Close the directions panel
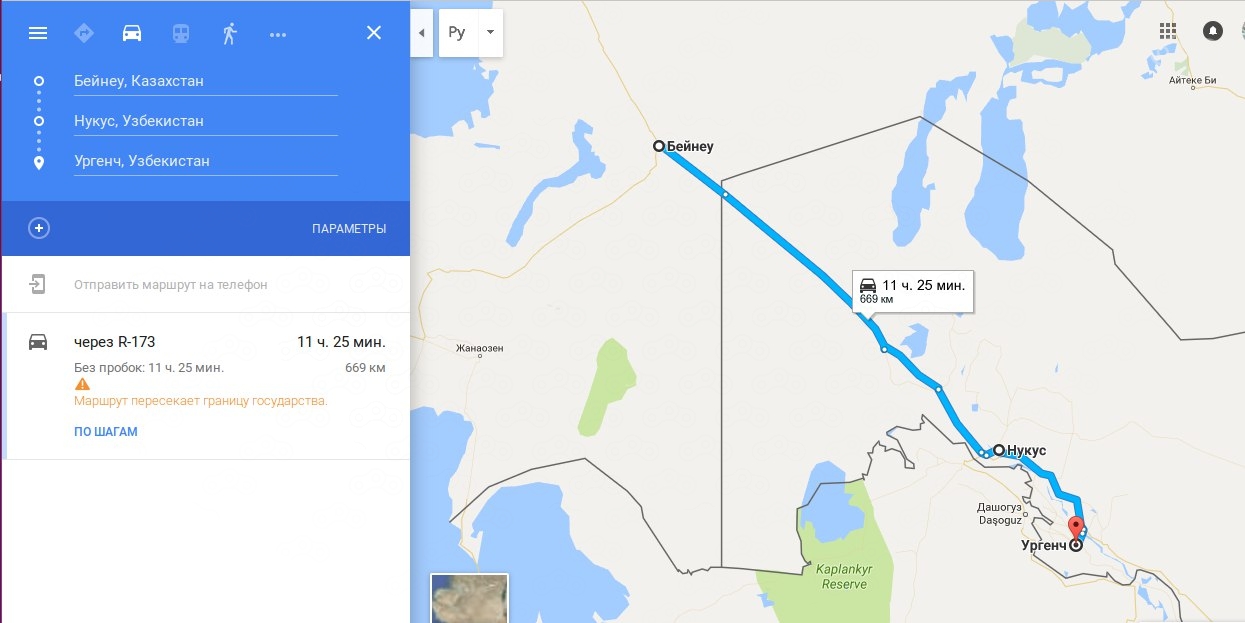 [374, 33]
